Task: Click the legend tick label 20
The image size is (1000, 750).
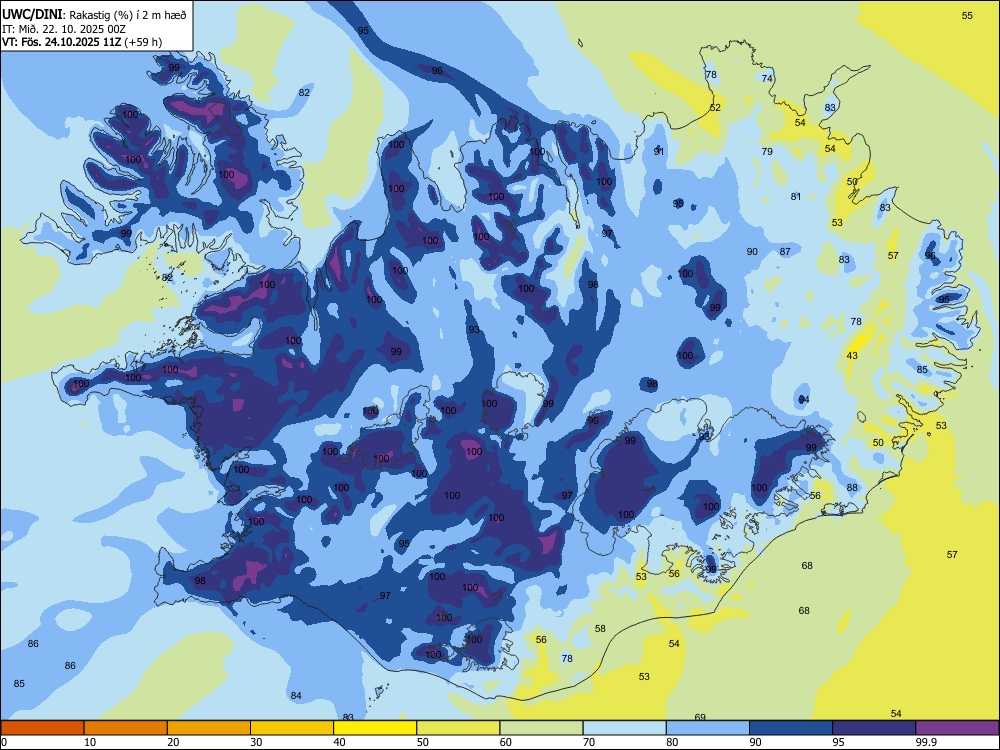Action: [x=173, y=742]
